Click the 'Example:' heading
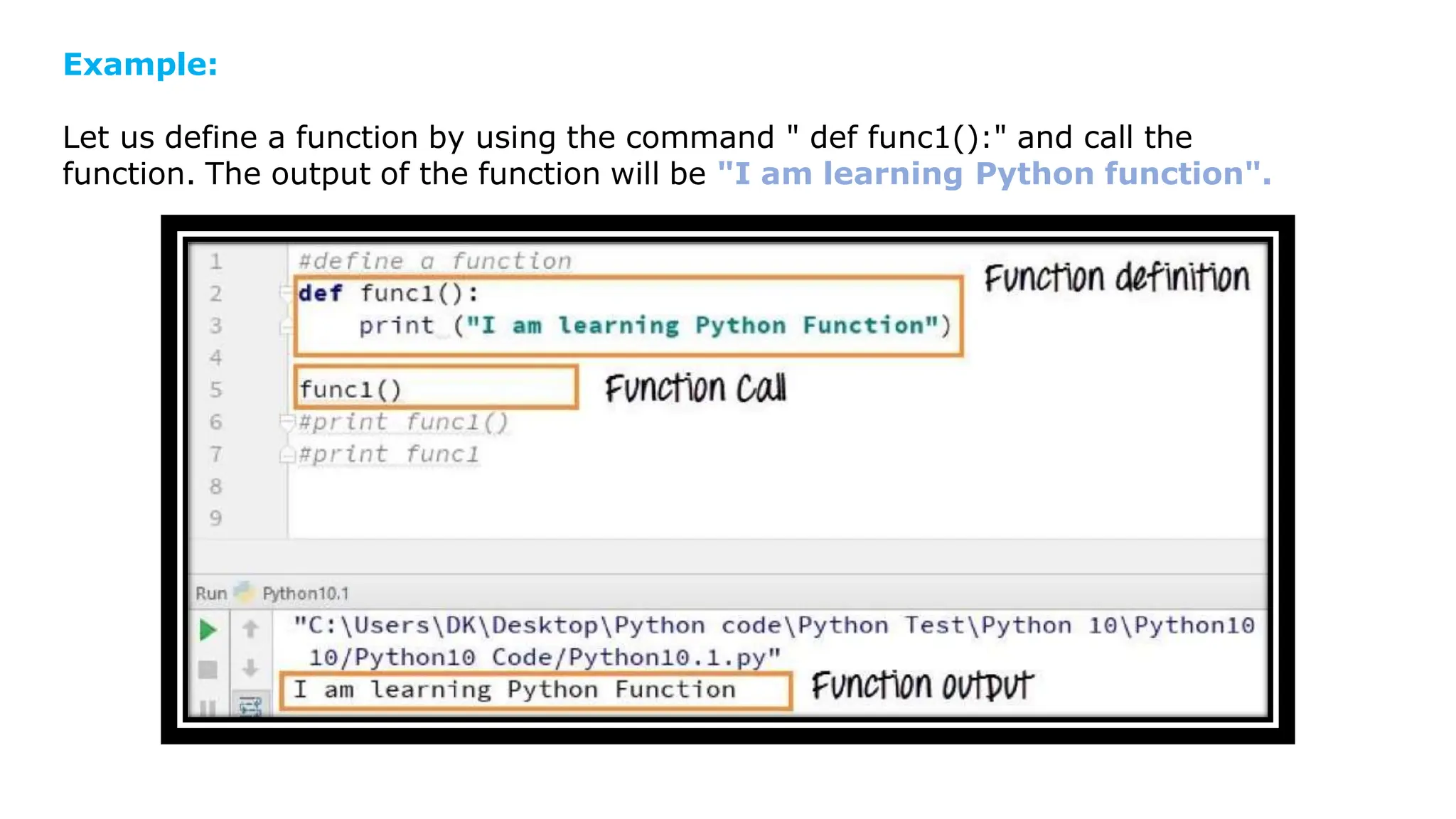Screen dimensions: 1456x819 140,65
